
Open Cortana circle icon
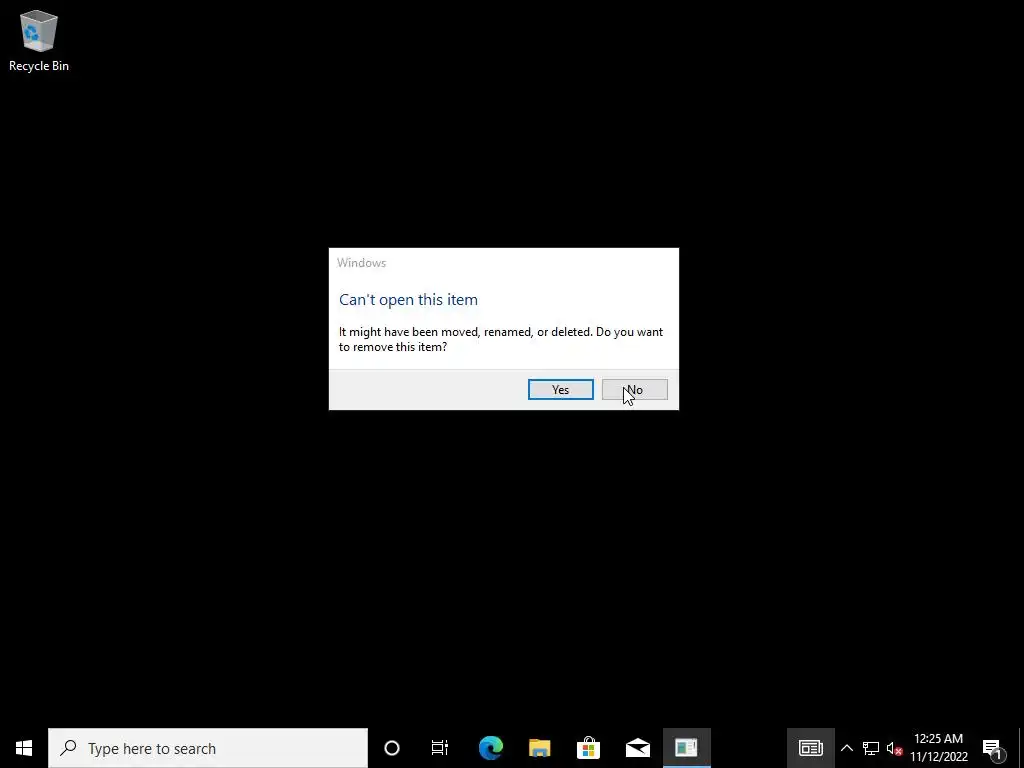(392, 748)
